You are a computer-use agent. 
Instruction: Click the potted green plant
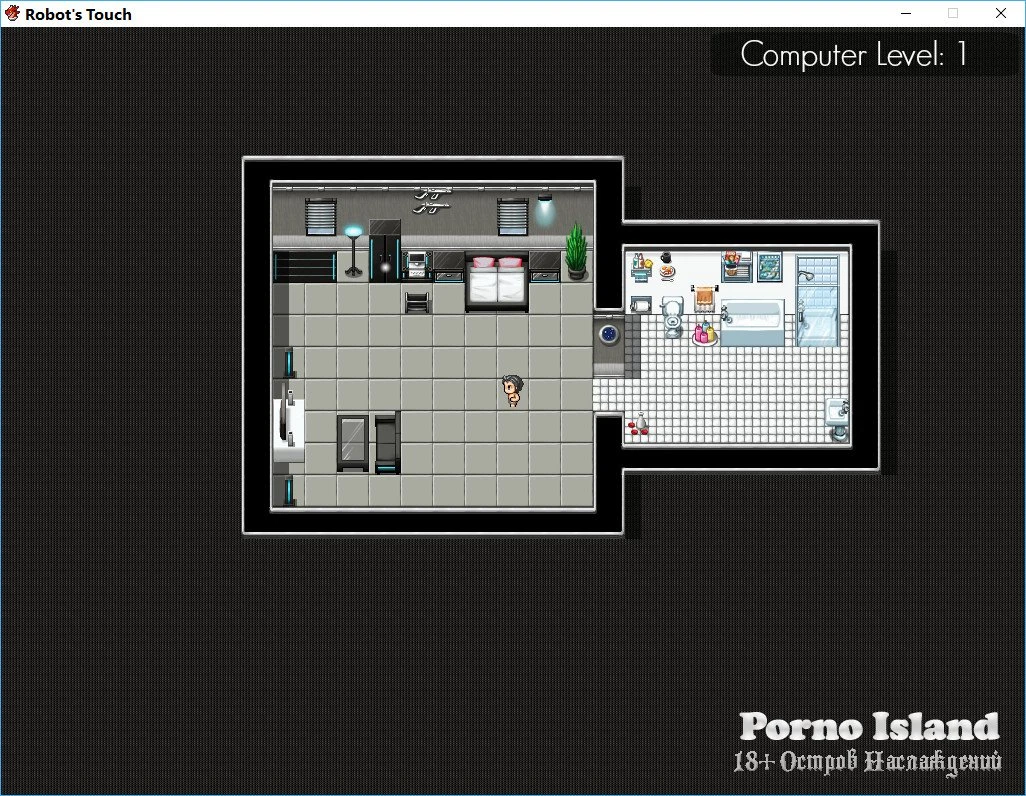[x=576, y=251]
